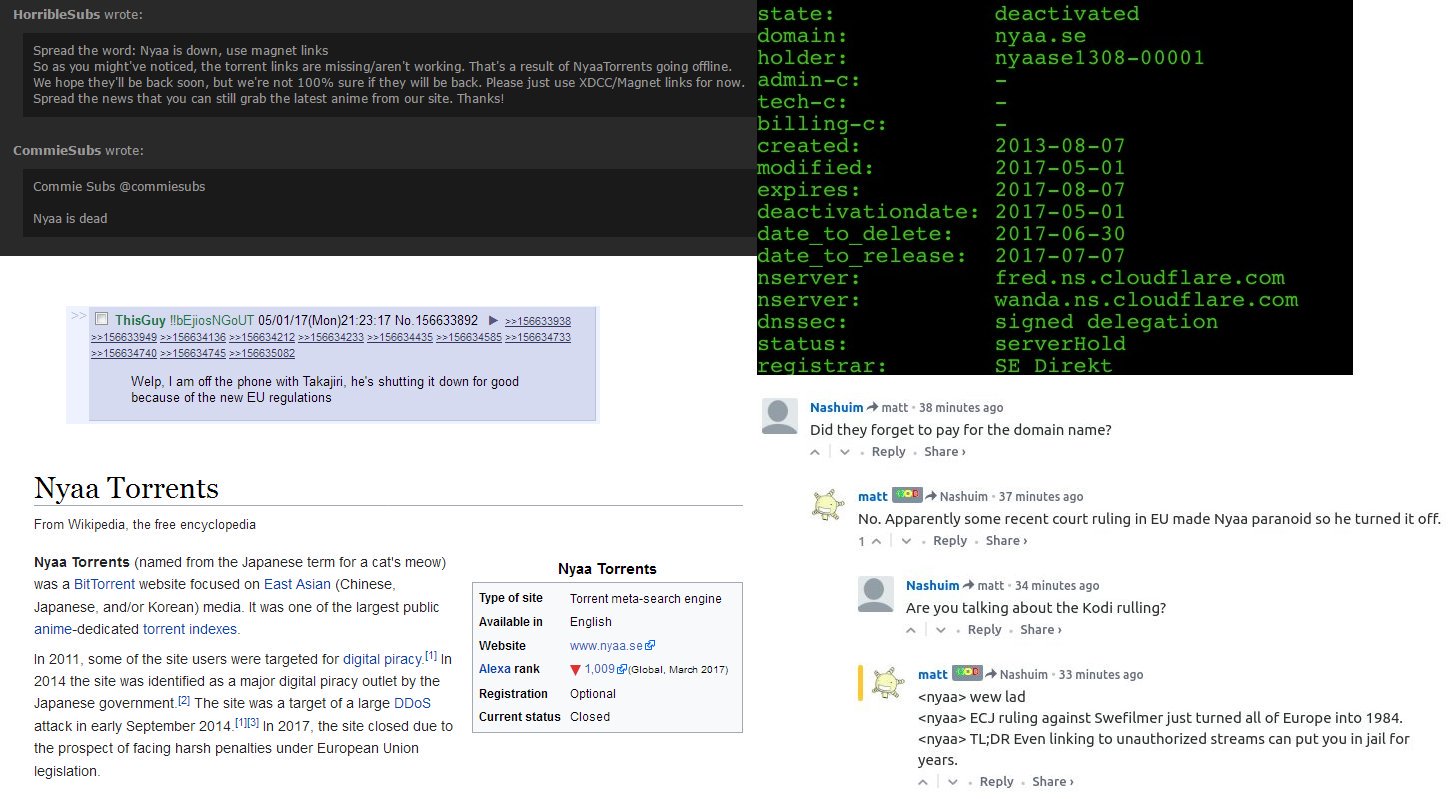Follow the DDoS link in the article
The width and height of the screenshot is (1453, 799).
(412, 703)
